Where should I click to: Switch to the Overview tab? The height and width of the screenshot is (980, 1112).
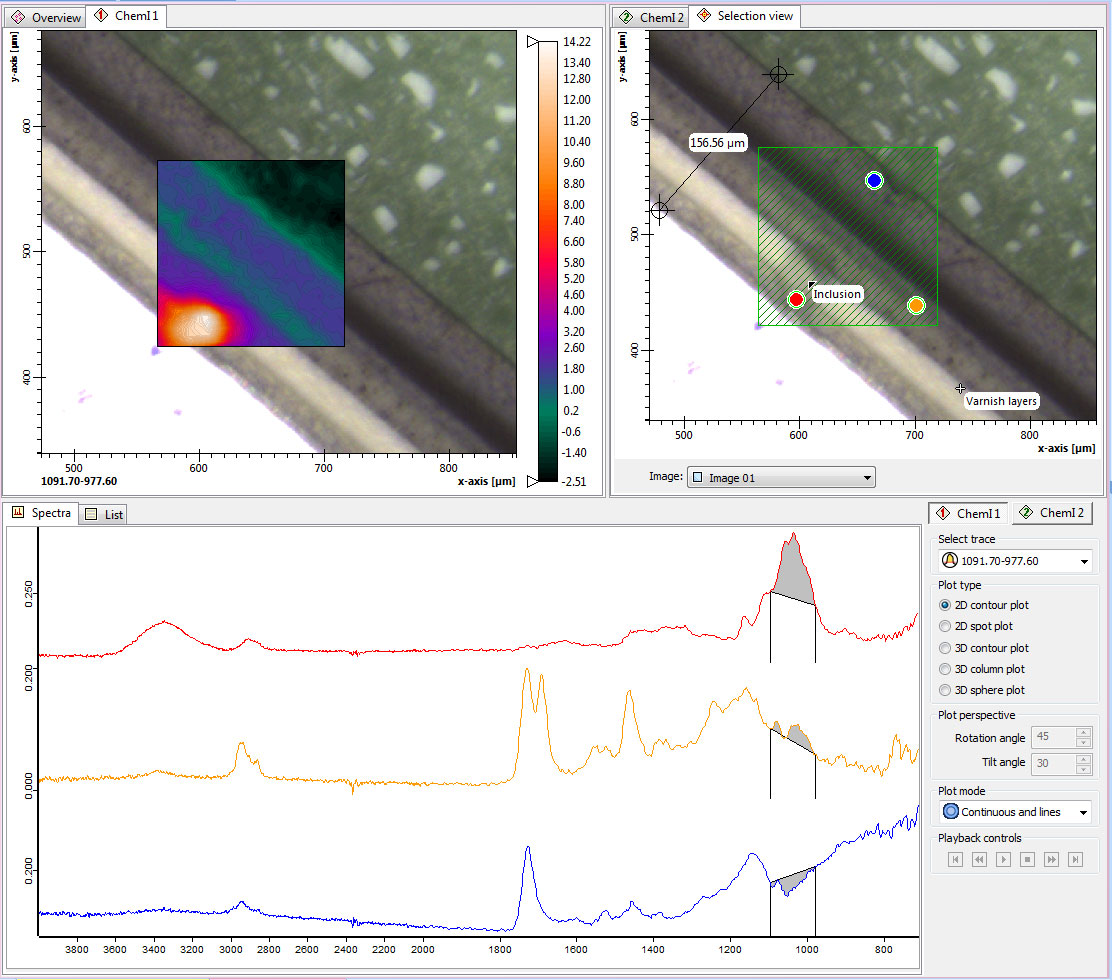(x=46, y=17)
